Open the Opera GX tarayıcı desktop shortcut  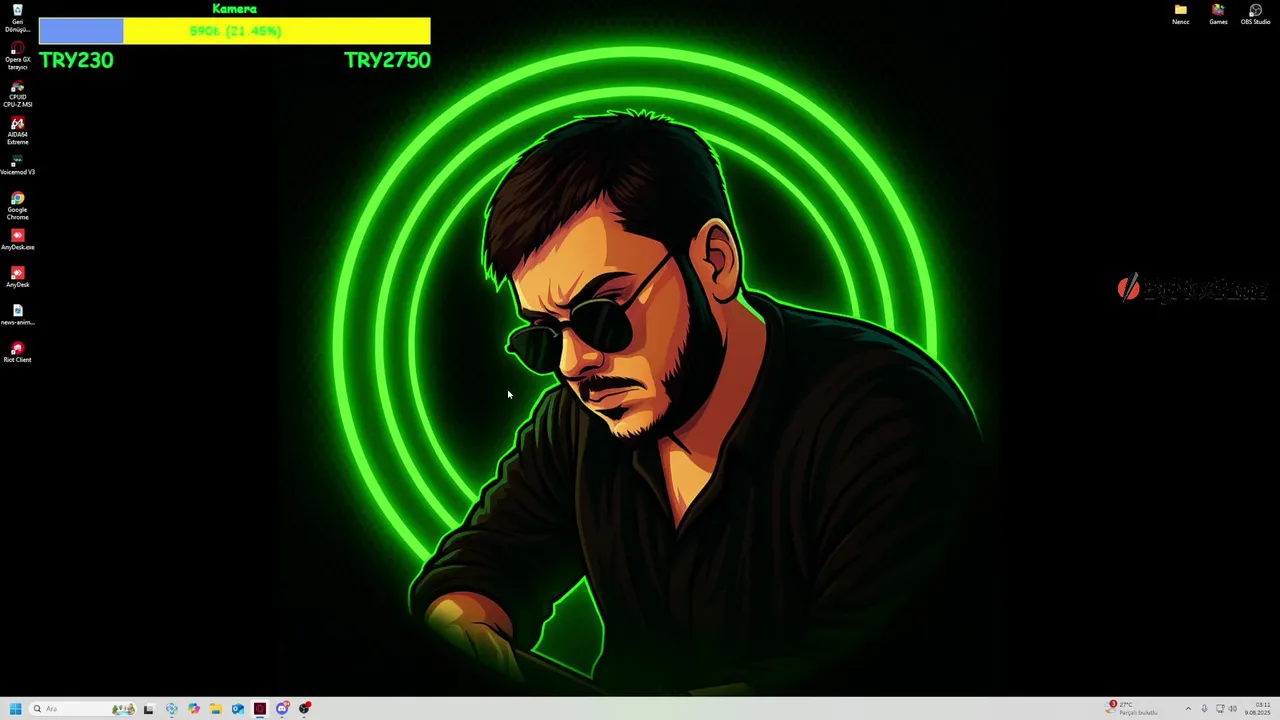[17, 56]
